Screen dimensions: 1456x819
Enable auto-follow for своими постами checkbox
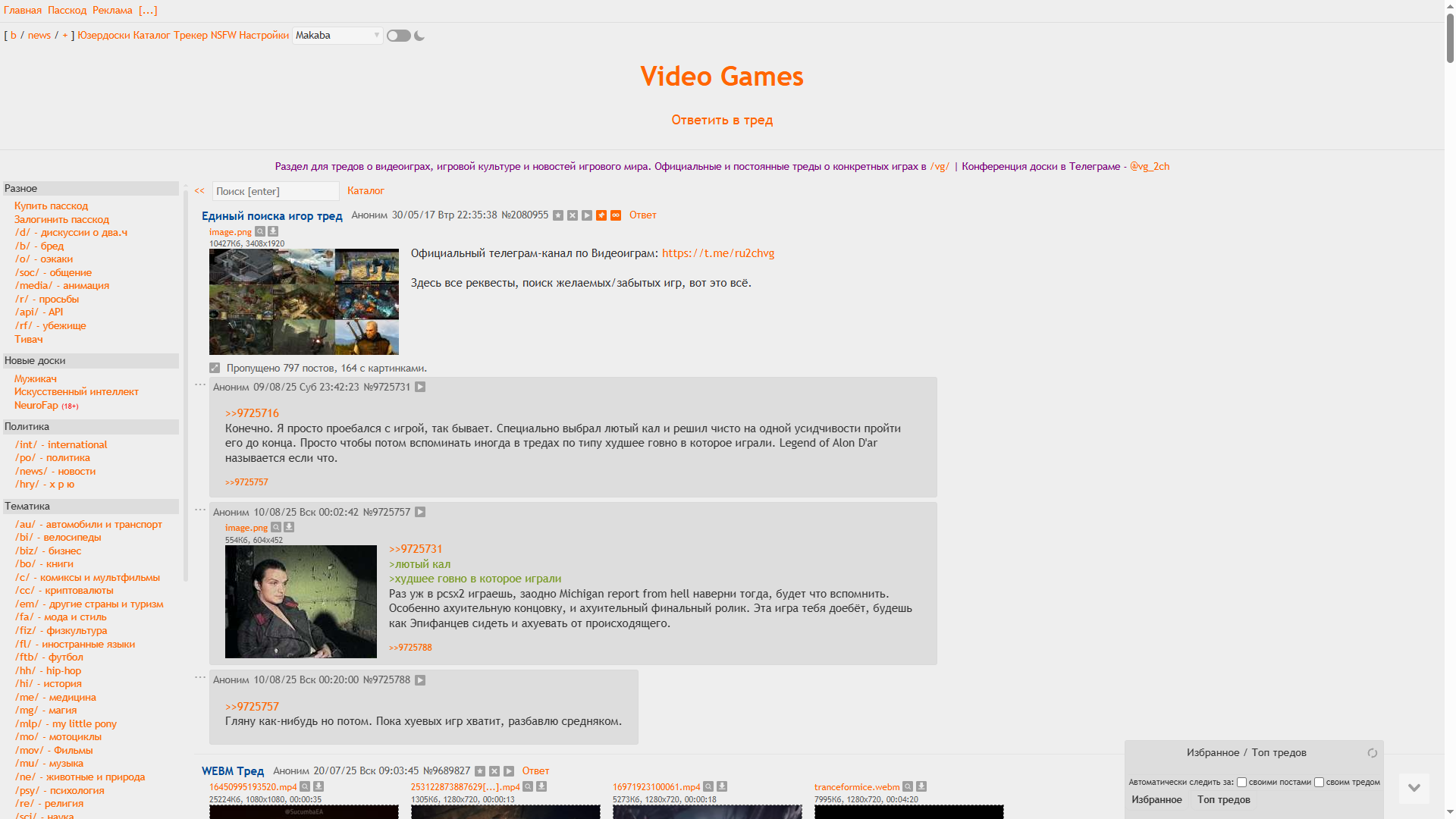(x=1241, y=782)
